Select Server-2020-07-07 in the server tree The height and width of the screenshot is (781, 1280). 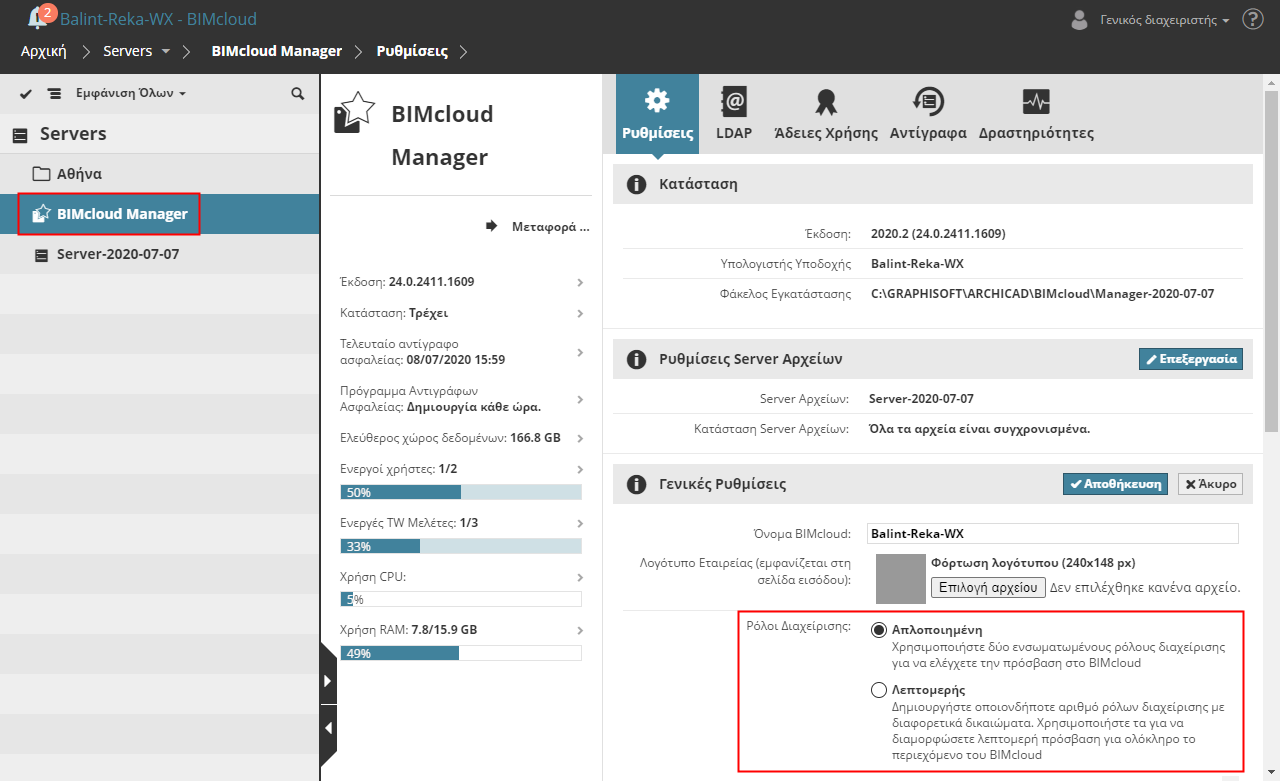pos(160,255)
